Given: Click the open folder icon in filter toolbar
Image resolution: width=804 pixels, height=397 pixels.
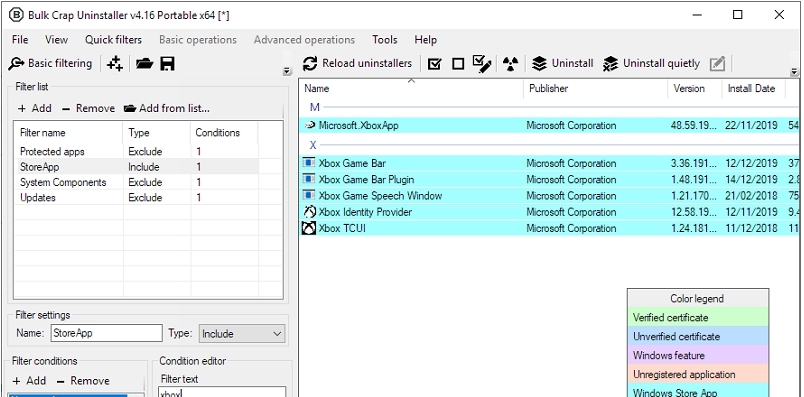Looking at the screenshot, I should point(145,64).
